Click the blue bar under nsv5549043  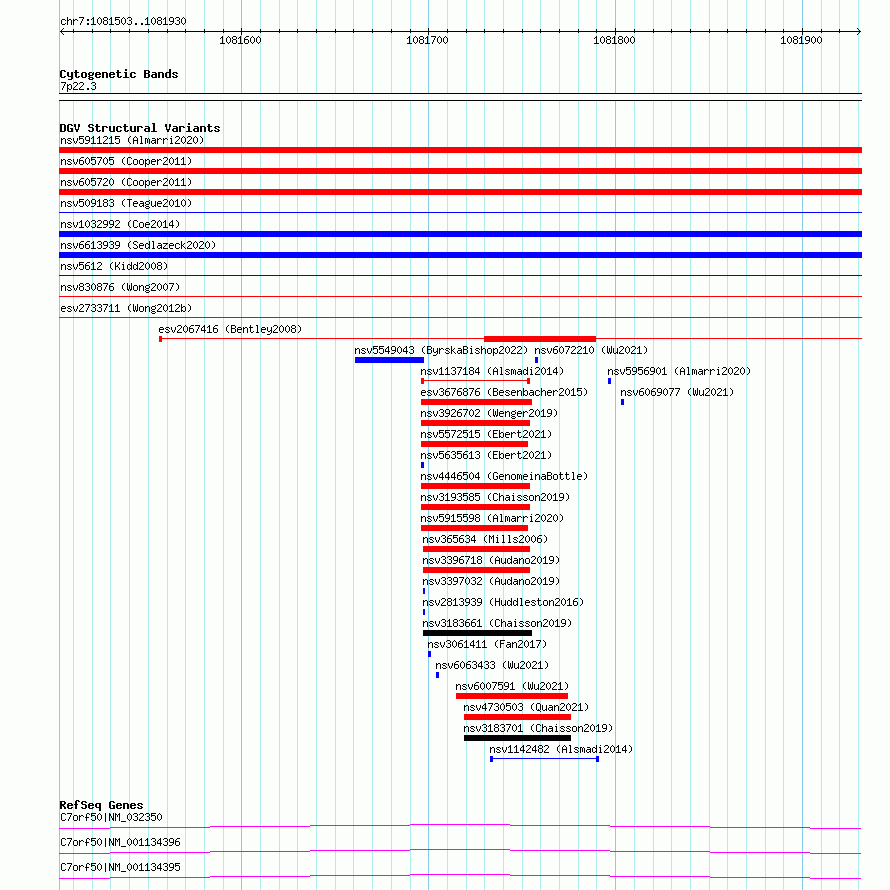[389, 360]
